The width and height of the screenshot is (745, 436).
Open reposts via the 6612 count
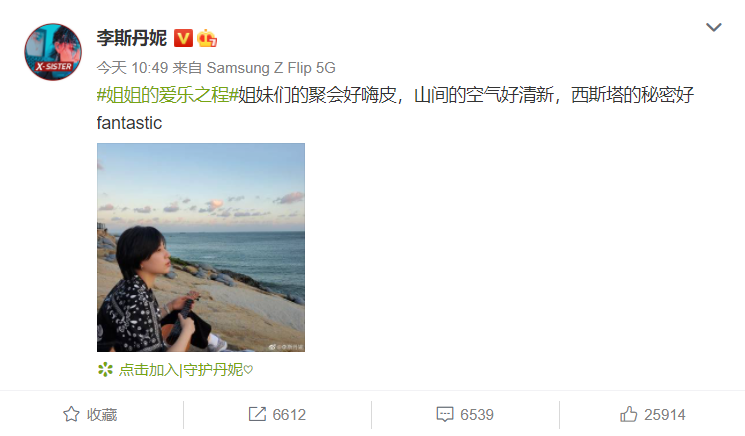289,415
